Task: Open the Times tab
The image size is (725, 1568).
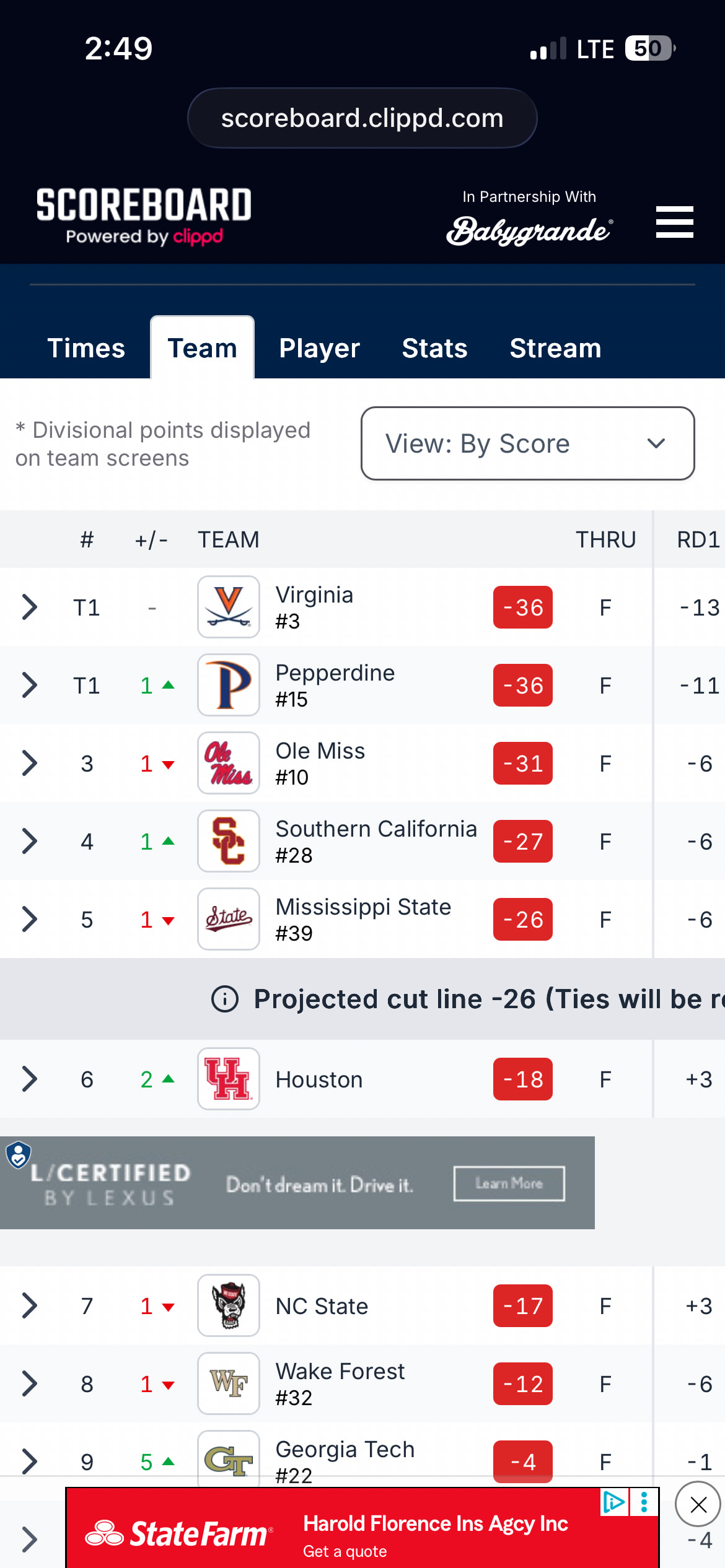Action: pos(86,348)
